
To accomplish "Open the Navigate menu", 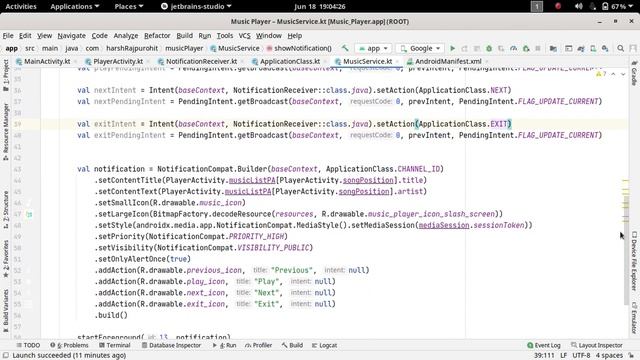I will click(x=71, y=36).
